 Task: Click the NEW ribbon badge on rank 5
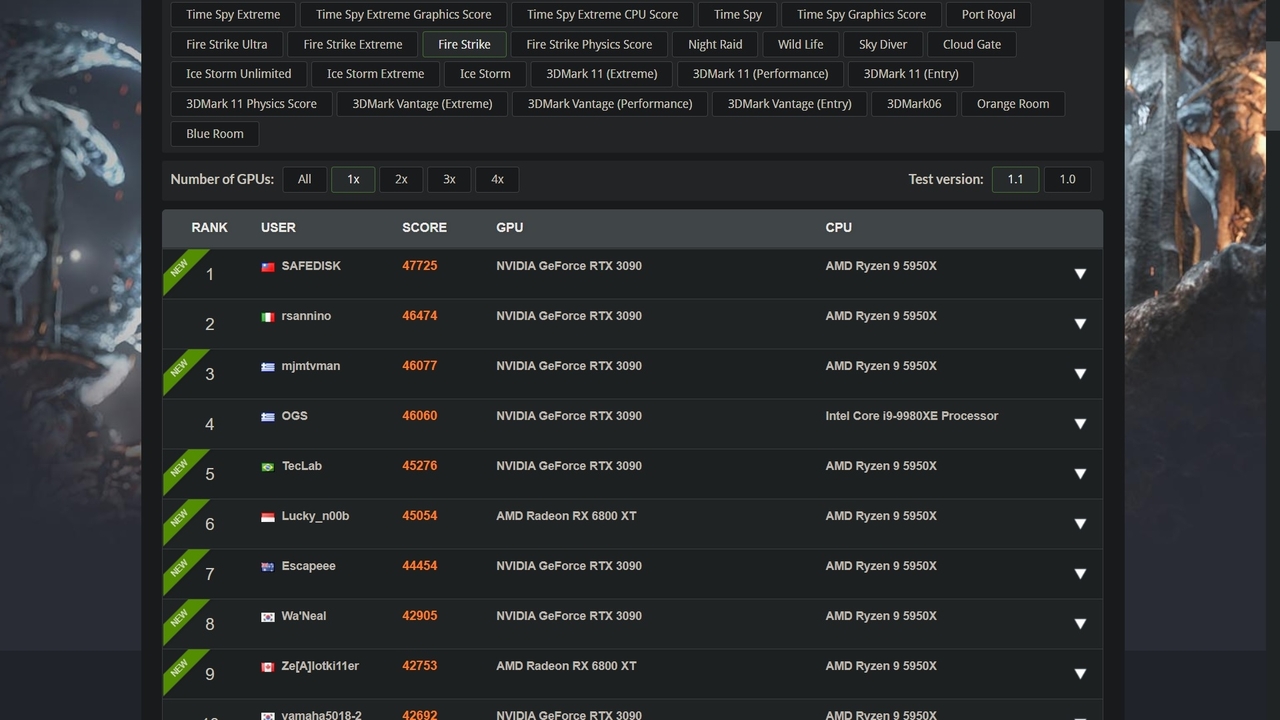click(179, 467)
